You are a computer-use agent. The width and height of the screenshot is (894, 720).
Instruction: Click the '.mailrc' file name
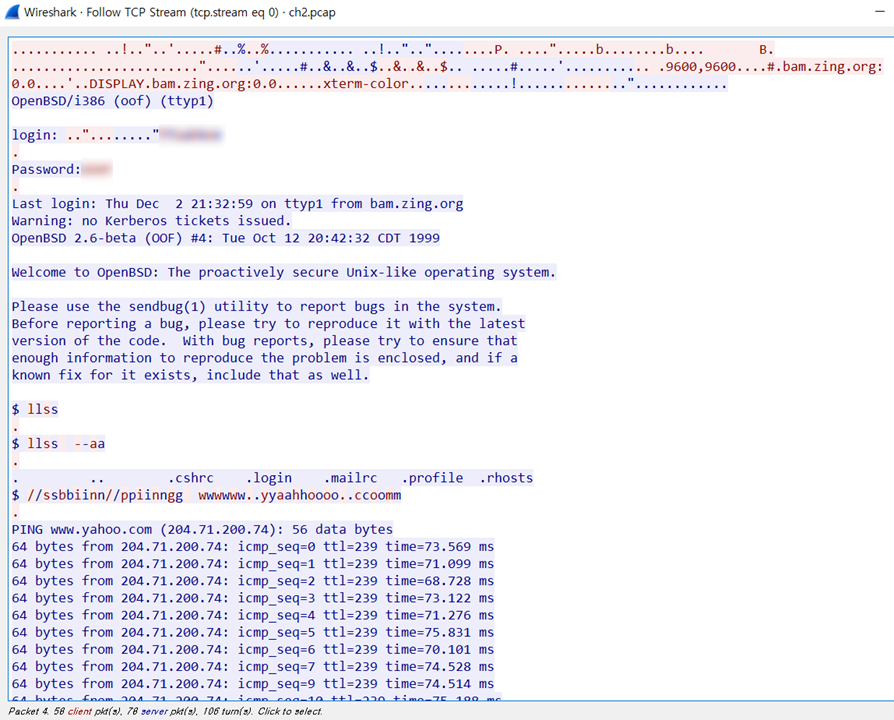tap(350, 478)
